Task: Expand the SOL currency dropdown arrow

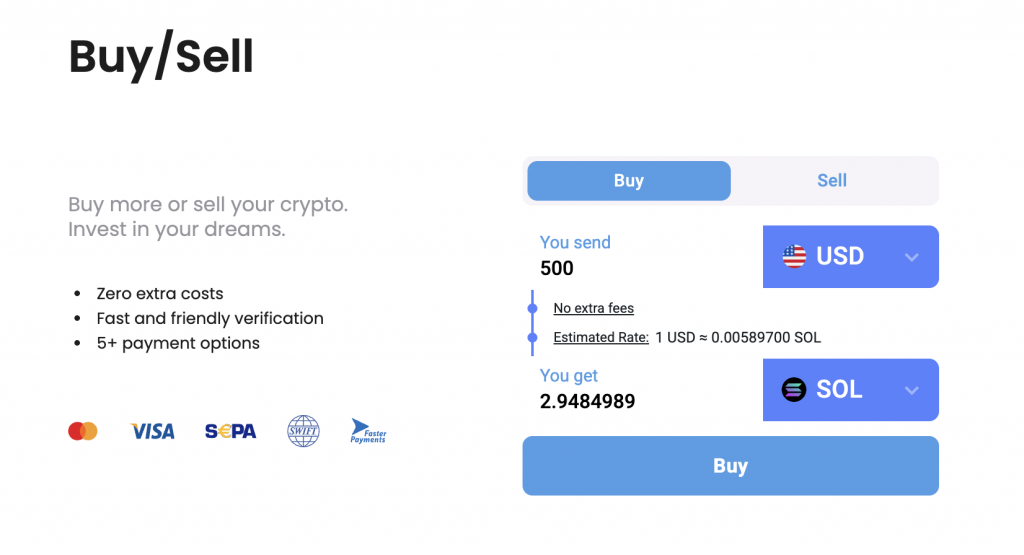Action: coord(911,390)
